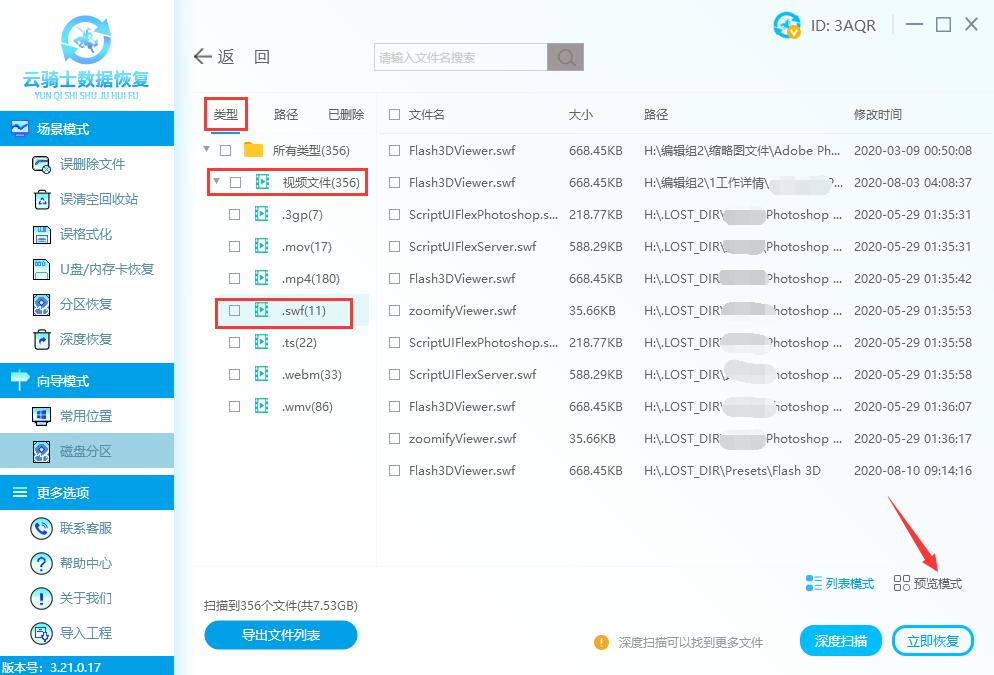
Task: Click the 导出文件列表 button
Action: click(281, 634)
